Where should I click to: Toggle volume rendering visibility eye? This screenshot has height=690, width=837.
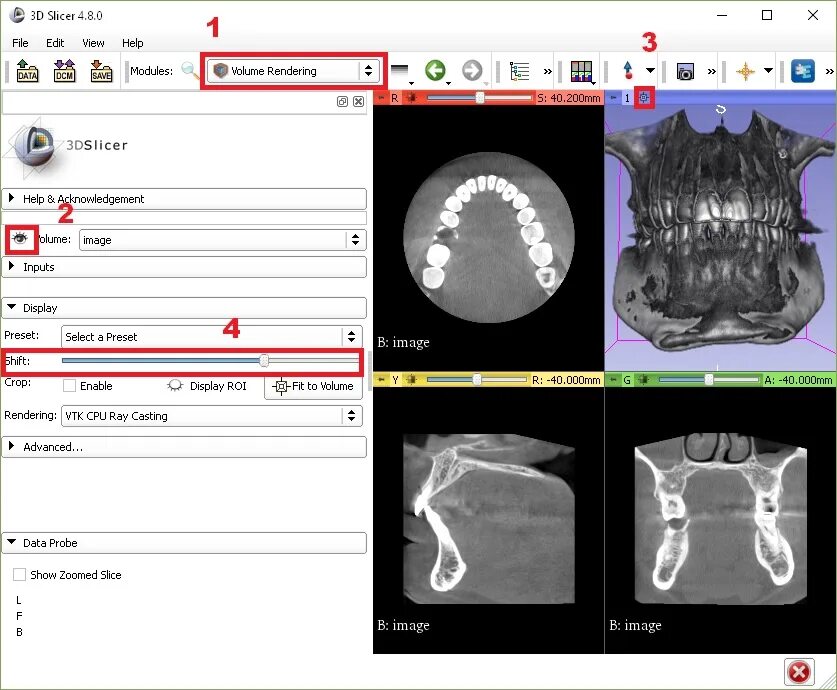[x=20, y=239]
